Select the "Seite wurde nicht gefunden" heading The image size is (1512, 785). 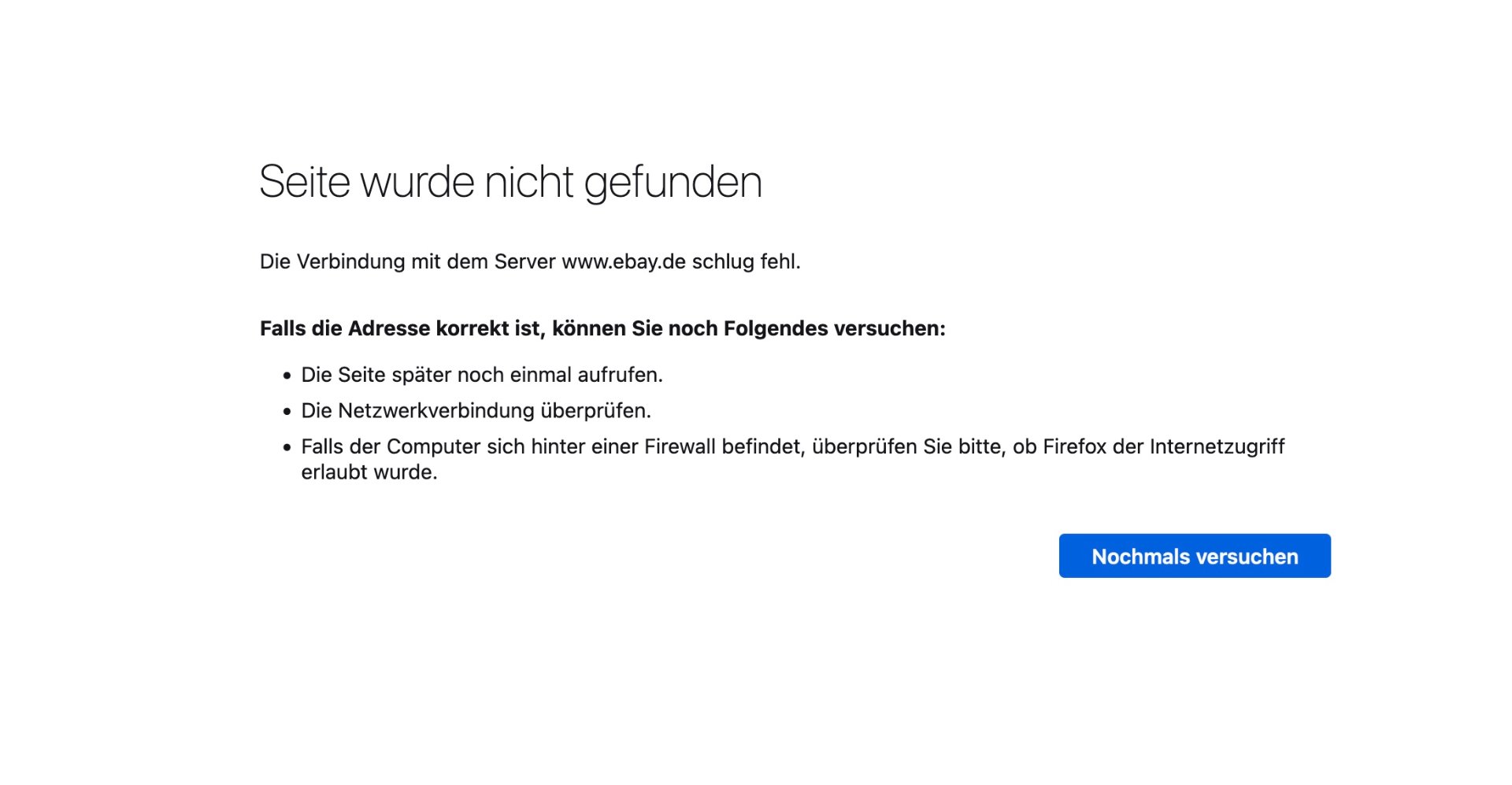pyautogui.click(x=510, y=183)
